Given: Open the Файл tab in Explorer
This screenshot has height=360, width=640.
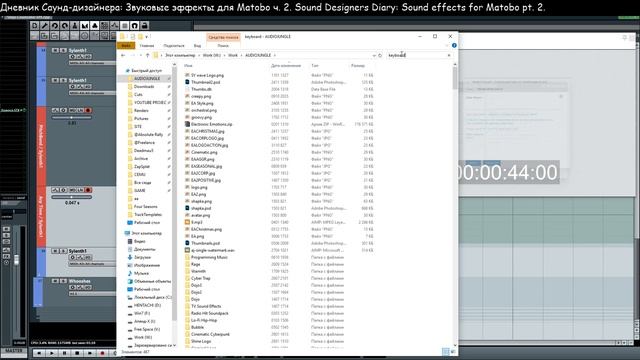Looking at the screenshot, I should coord(126,46).
